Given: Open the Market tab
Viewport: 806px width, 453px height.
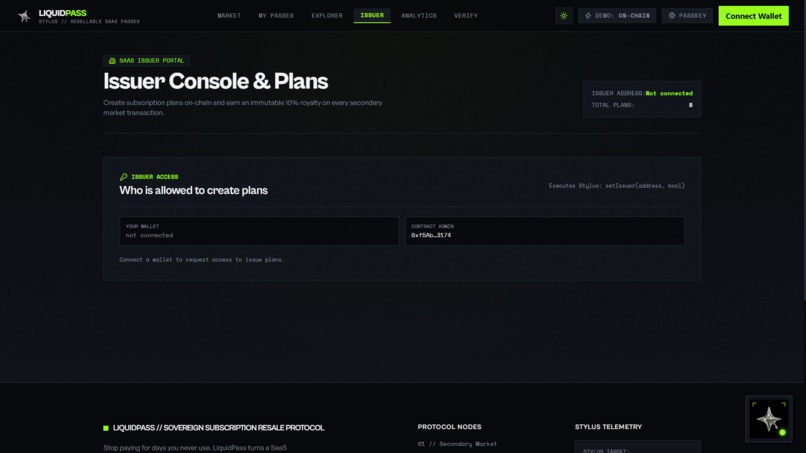Looking at the screenshot, I should (229, 16).
